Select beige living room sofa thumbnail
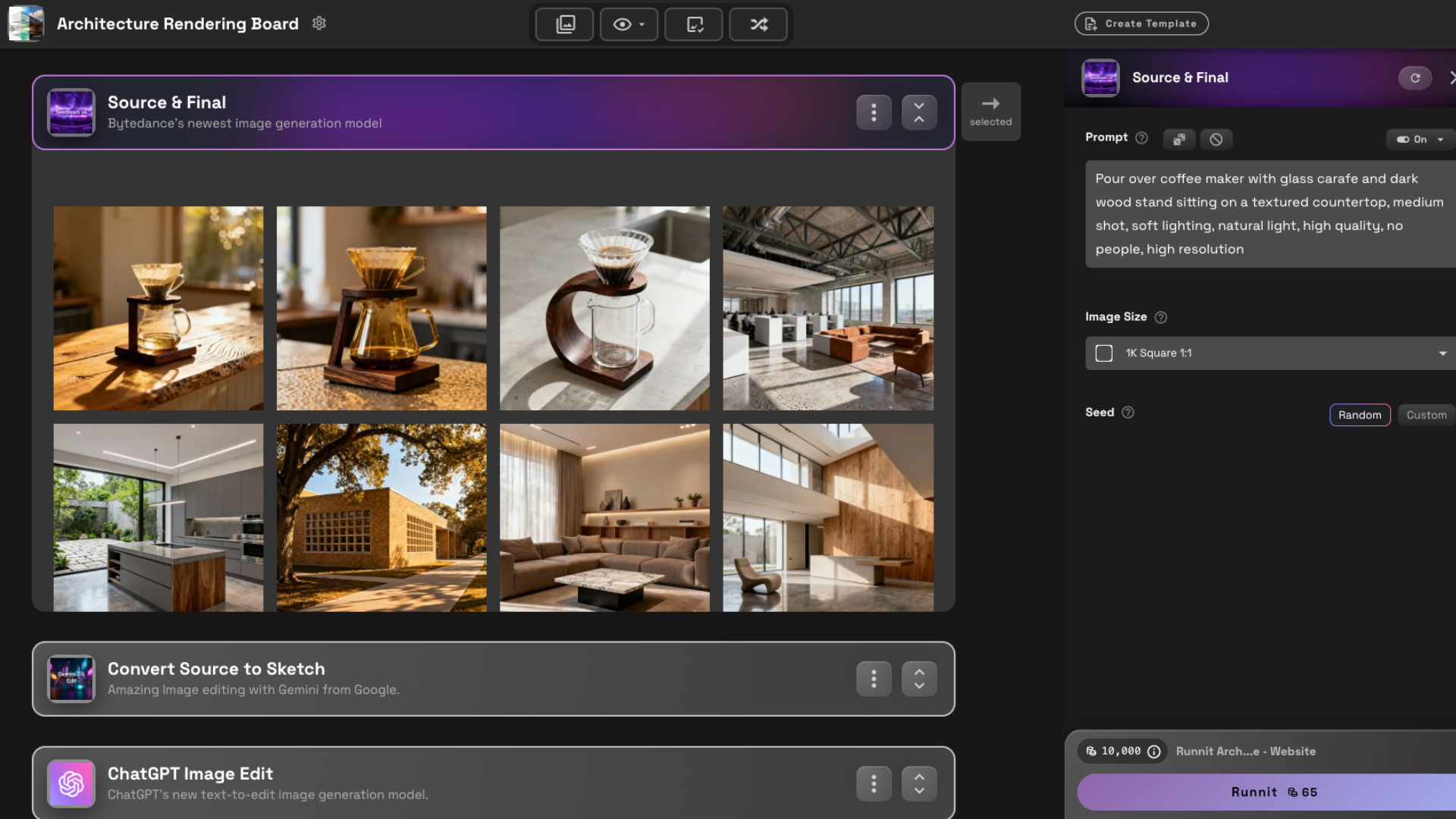 pos(604,517)
